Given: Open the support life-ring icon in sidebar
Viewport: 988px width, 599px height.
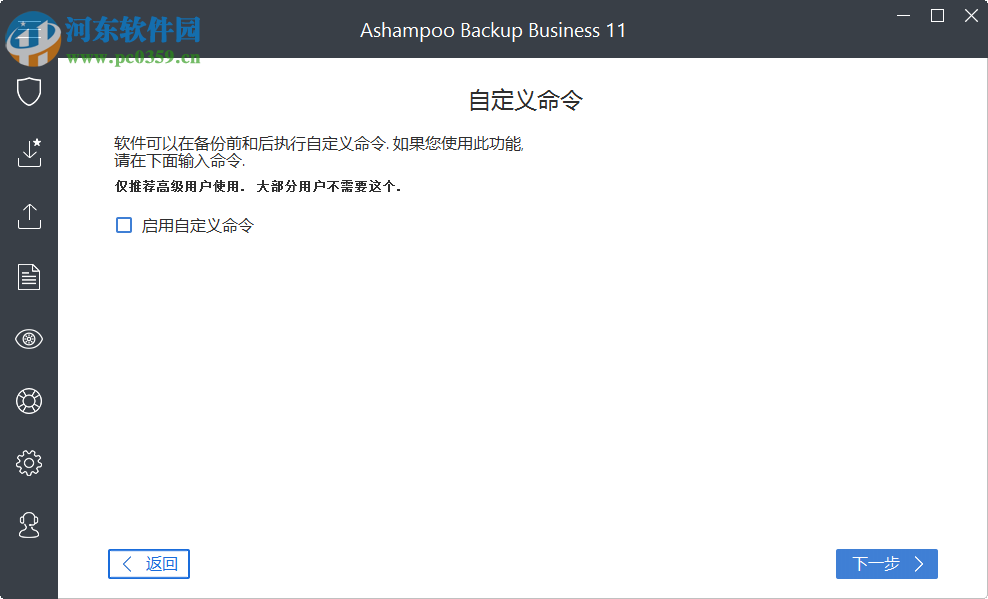Looking at the screenshot, I should coord(29,401).
